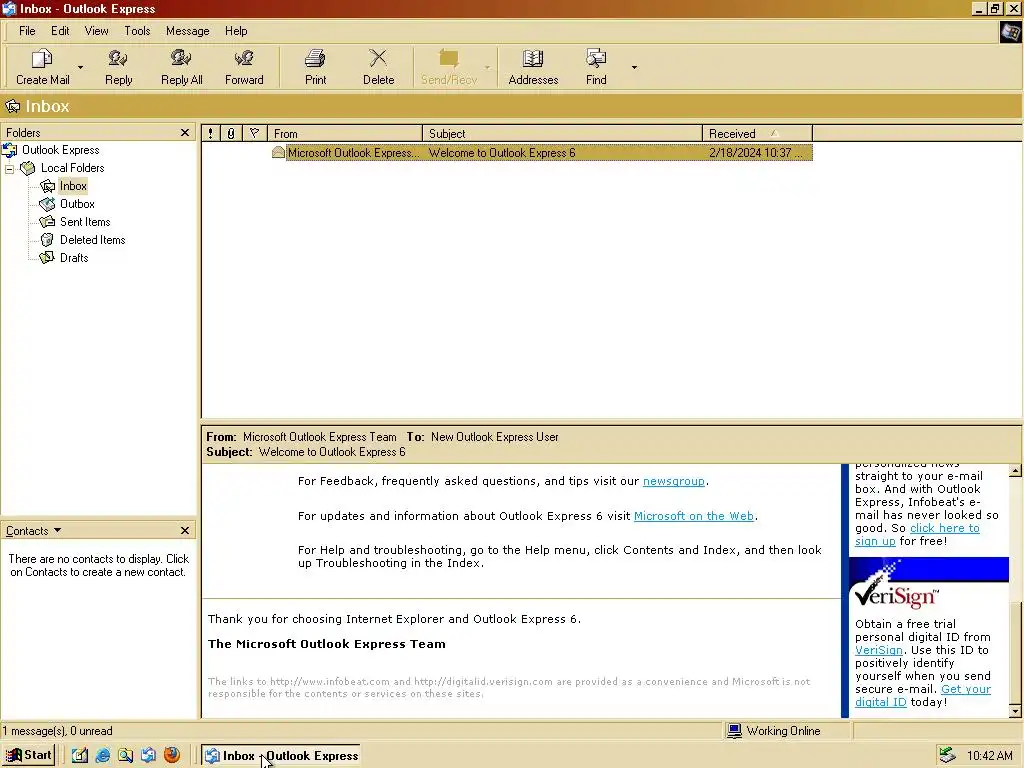This screenshot has width=1024, height=768.
Task: Click the Working Online status indicator
Action: [x=774, y=731]
